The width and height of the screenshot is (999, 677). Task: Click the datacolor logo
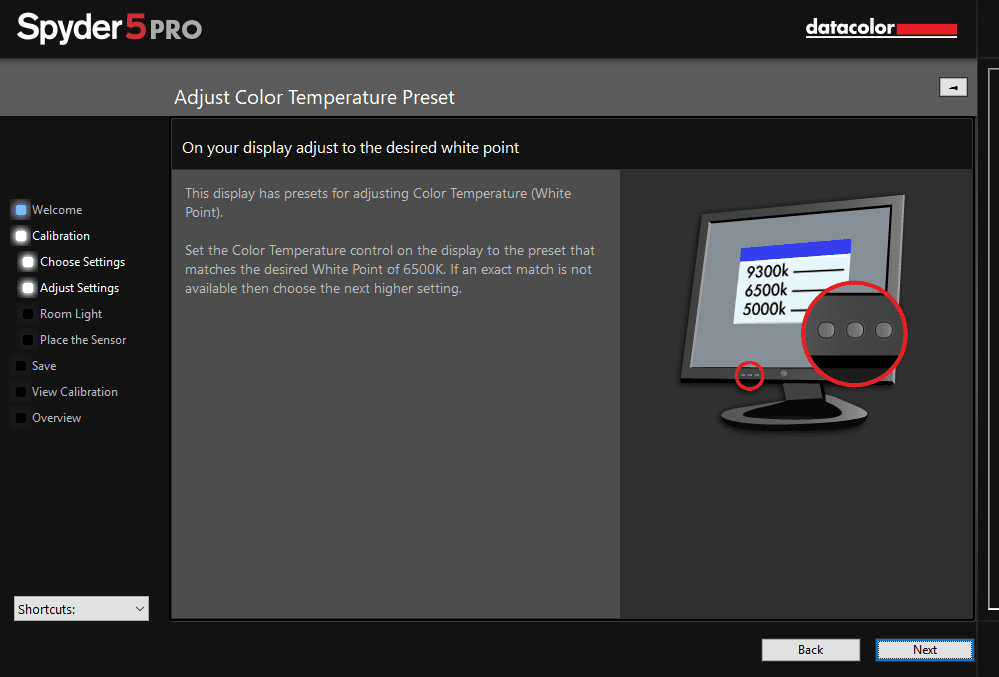tap(881, 28)
